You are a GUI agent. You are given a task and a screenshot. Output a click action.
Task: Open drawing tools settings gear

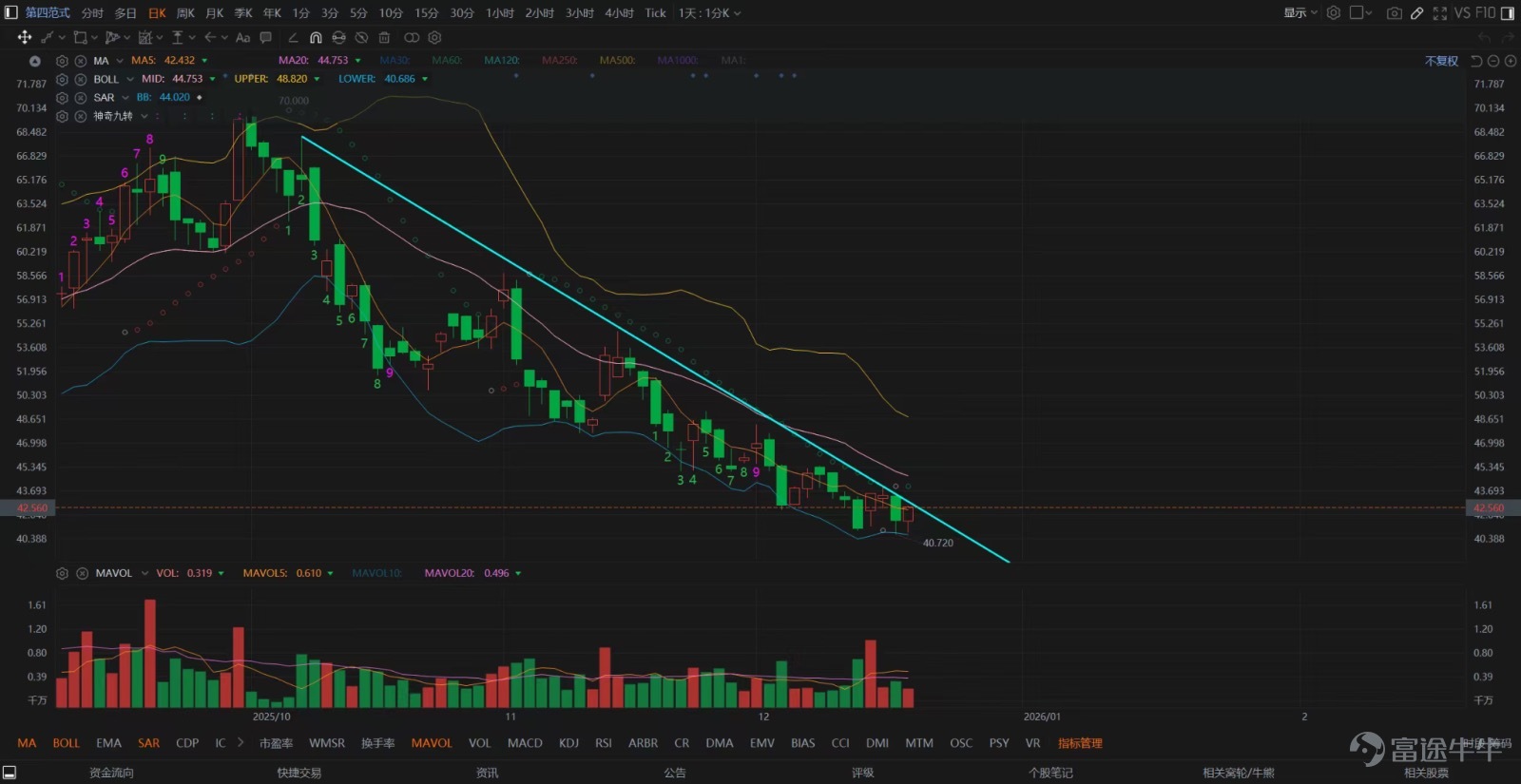[x=434, y=37]
